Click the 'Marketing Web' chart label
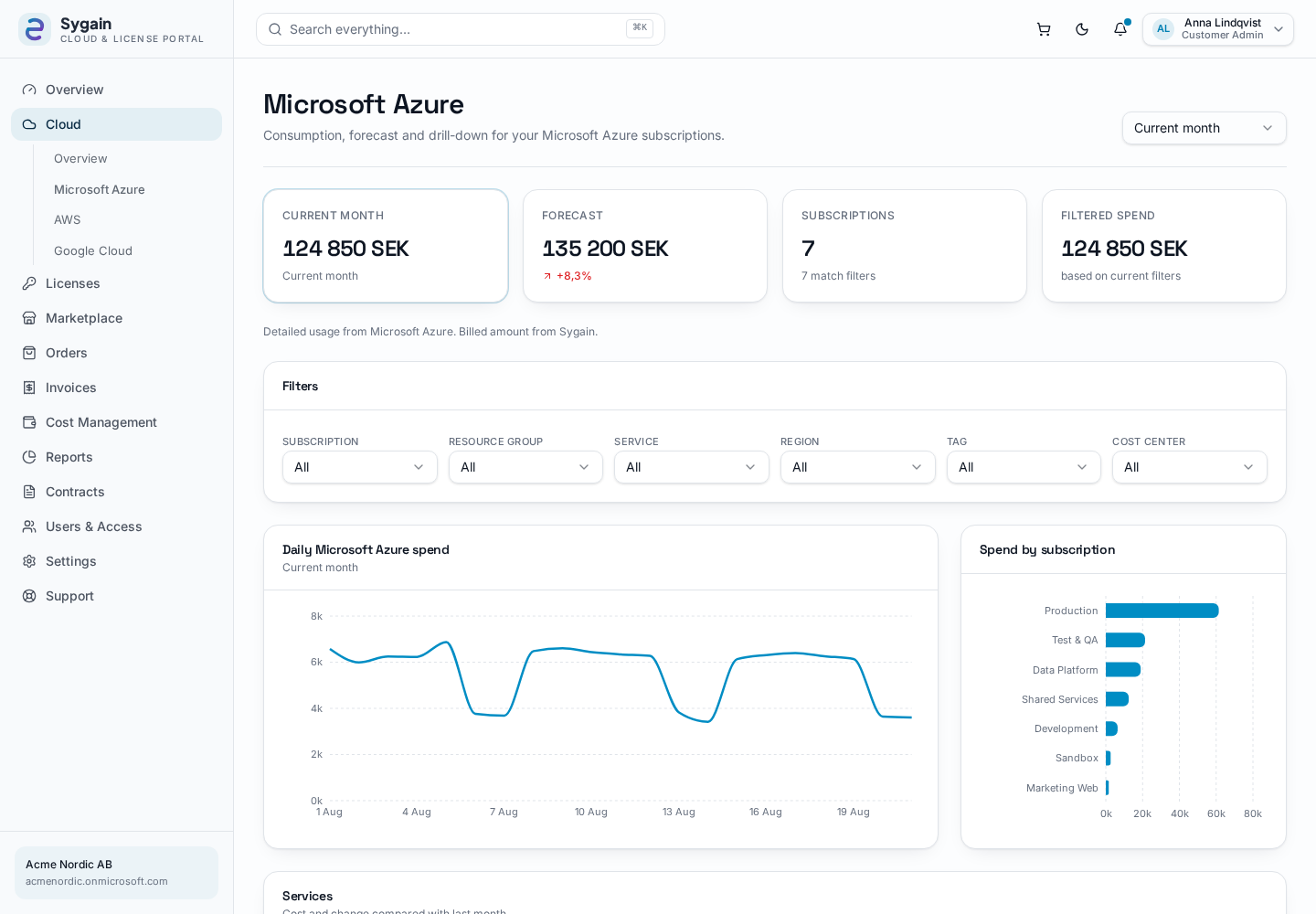 coord(1062,788)
